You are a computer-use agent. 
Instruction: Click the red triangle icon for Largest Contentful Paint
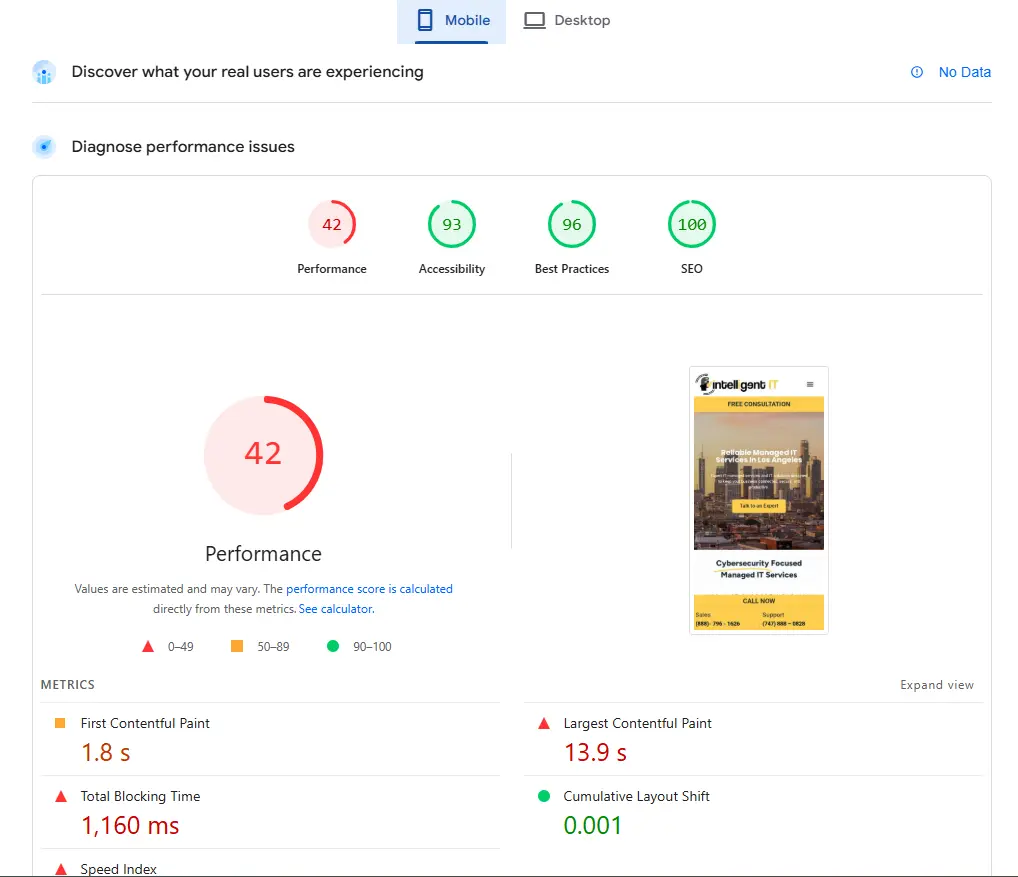click(544, 723)
